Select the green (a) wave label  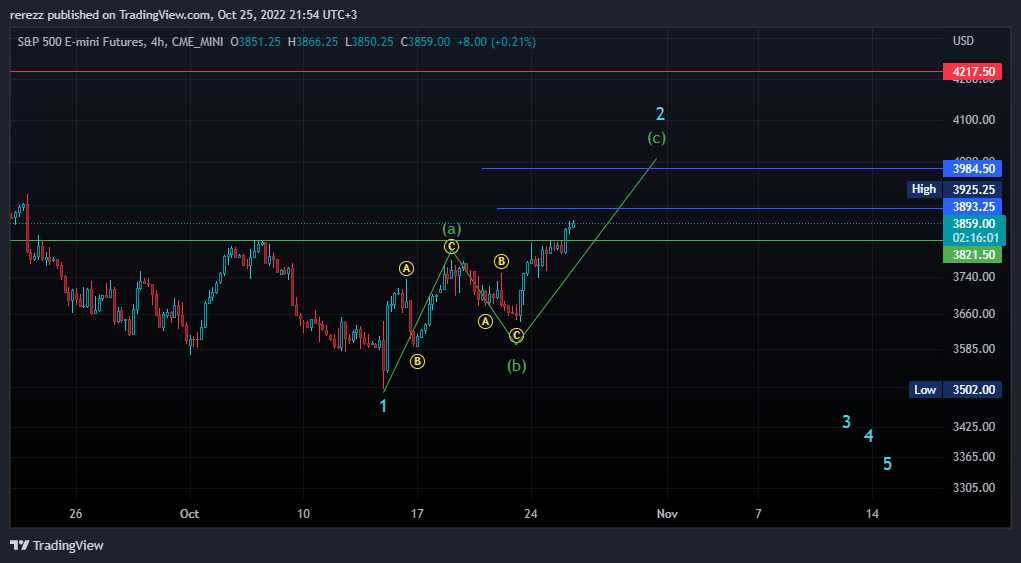click(x=452, y=229)
